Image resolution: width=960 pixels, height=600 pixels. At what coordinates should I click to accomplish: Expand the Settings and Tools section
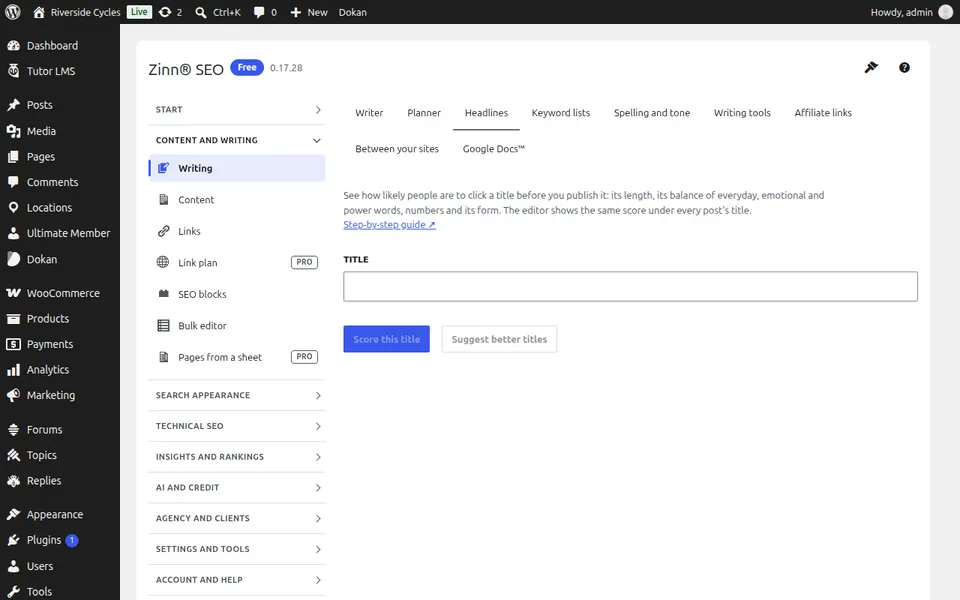(x=237, y=549)
